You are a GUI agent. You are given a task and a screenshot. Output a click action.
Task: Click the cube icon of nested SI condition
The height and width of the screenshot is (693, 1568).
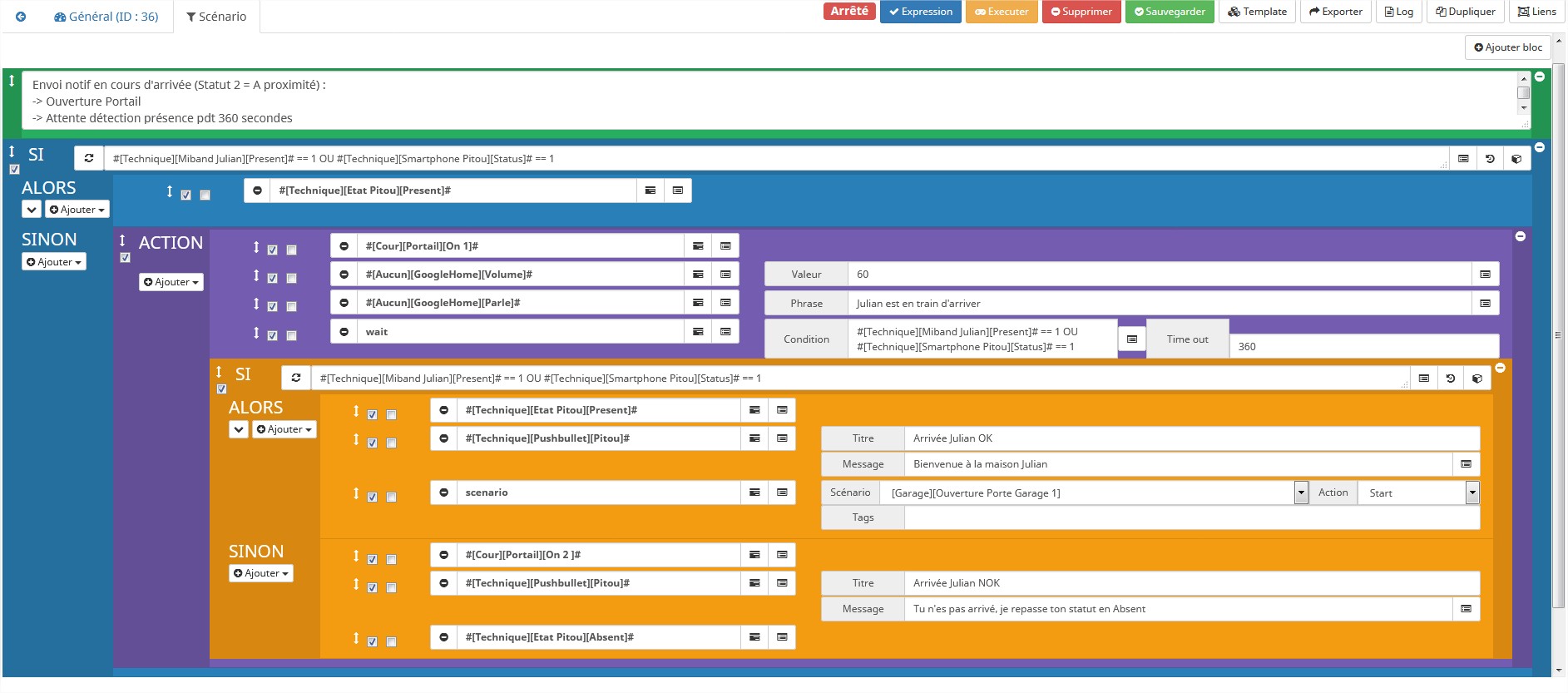1476,379
